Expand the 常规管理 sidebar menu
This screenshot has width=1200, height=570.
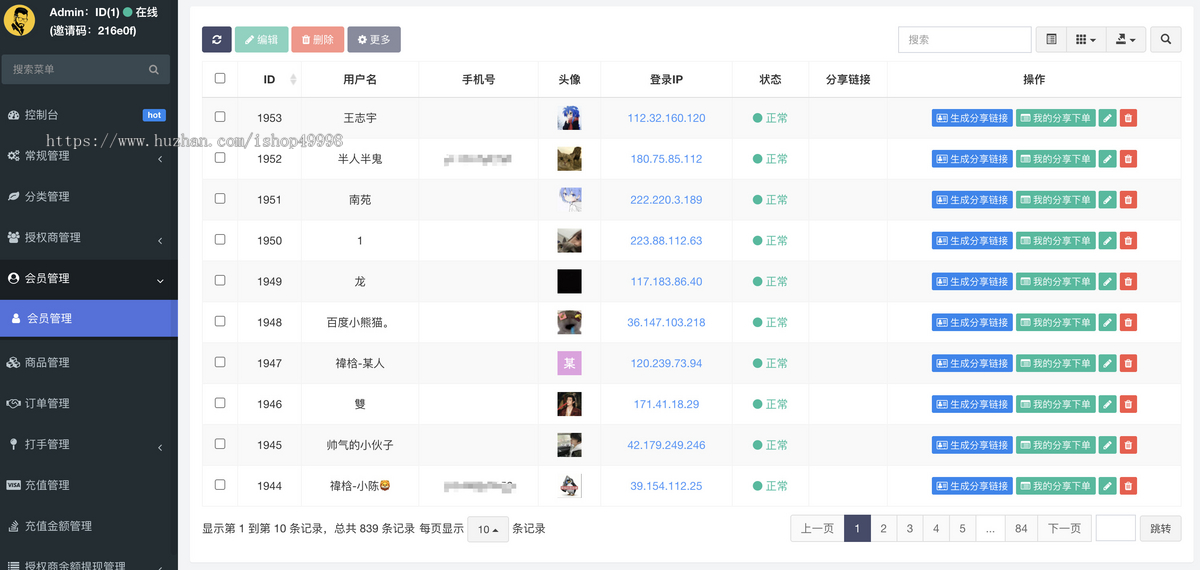[89, 156]
